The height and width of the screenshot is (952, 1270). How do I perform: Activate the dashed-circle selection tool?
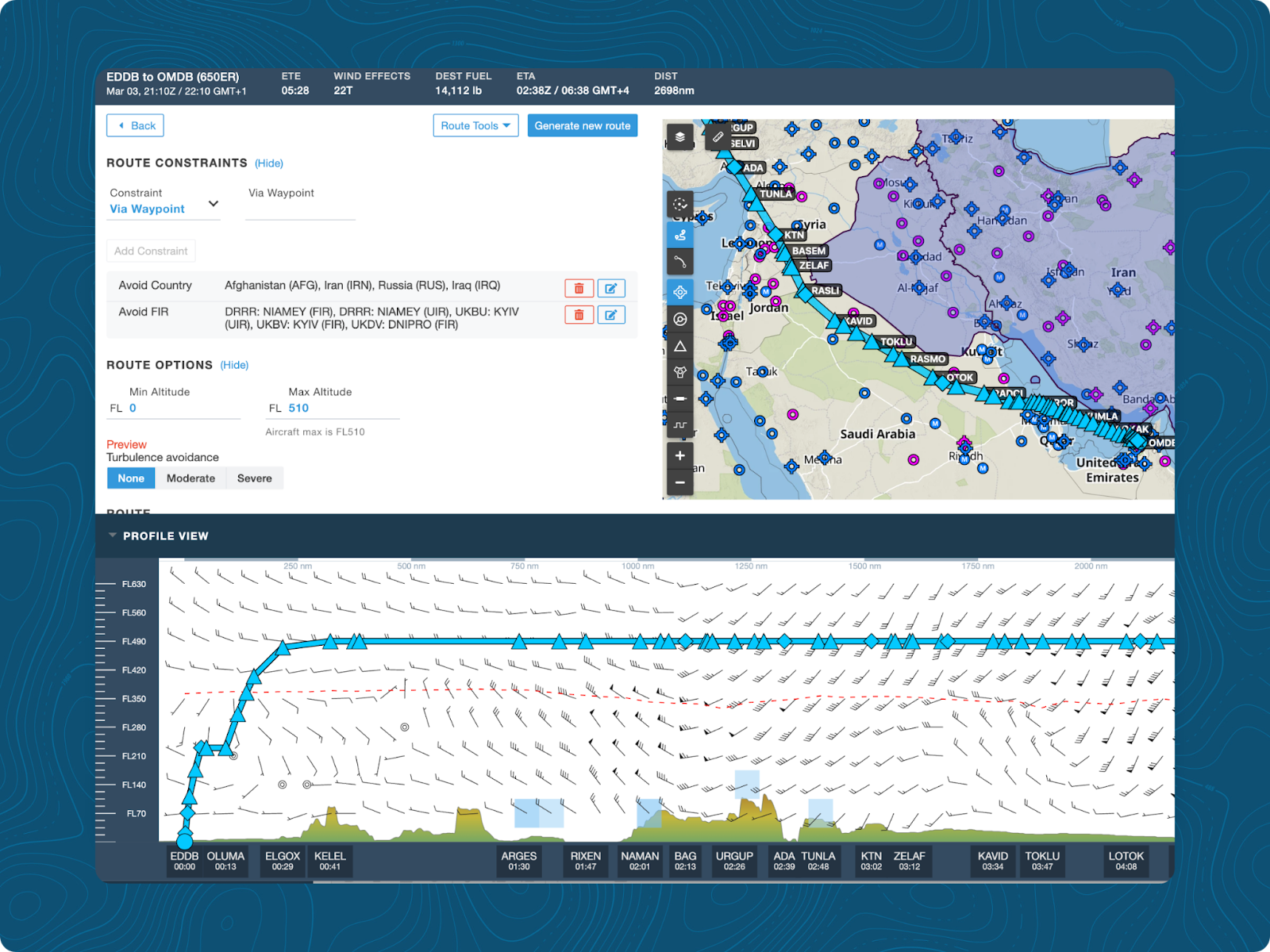(x=680, y=205)
